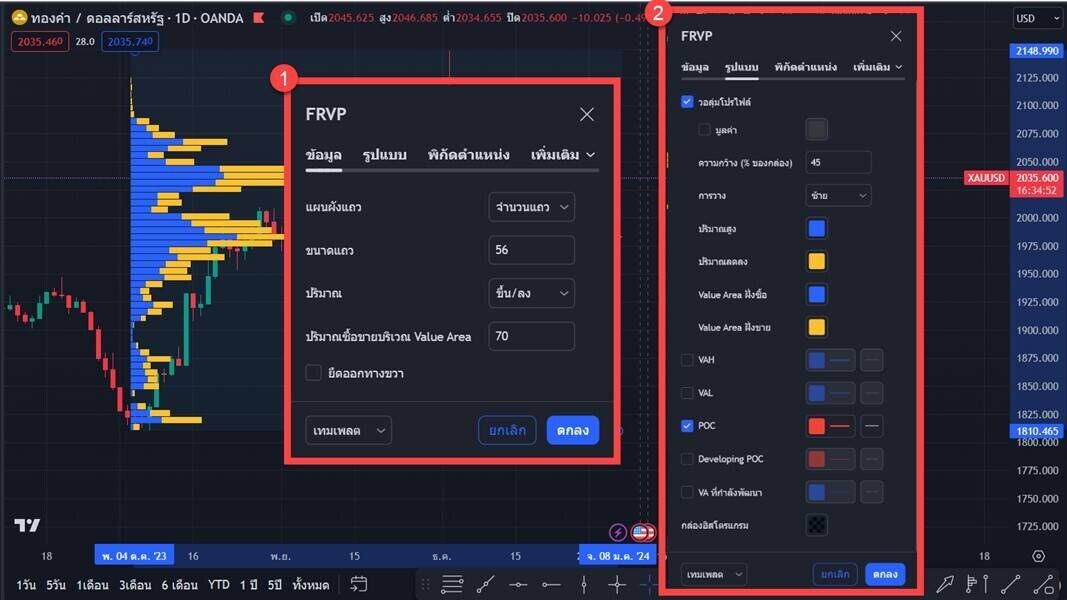
Task: Switch to ข้อมูล tab in style dialog
Action: point(695,67)
